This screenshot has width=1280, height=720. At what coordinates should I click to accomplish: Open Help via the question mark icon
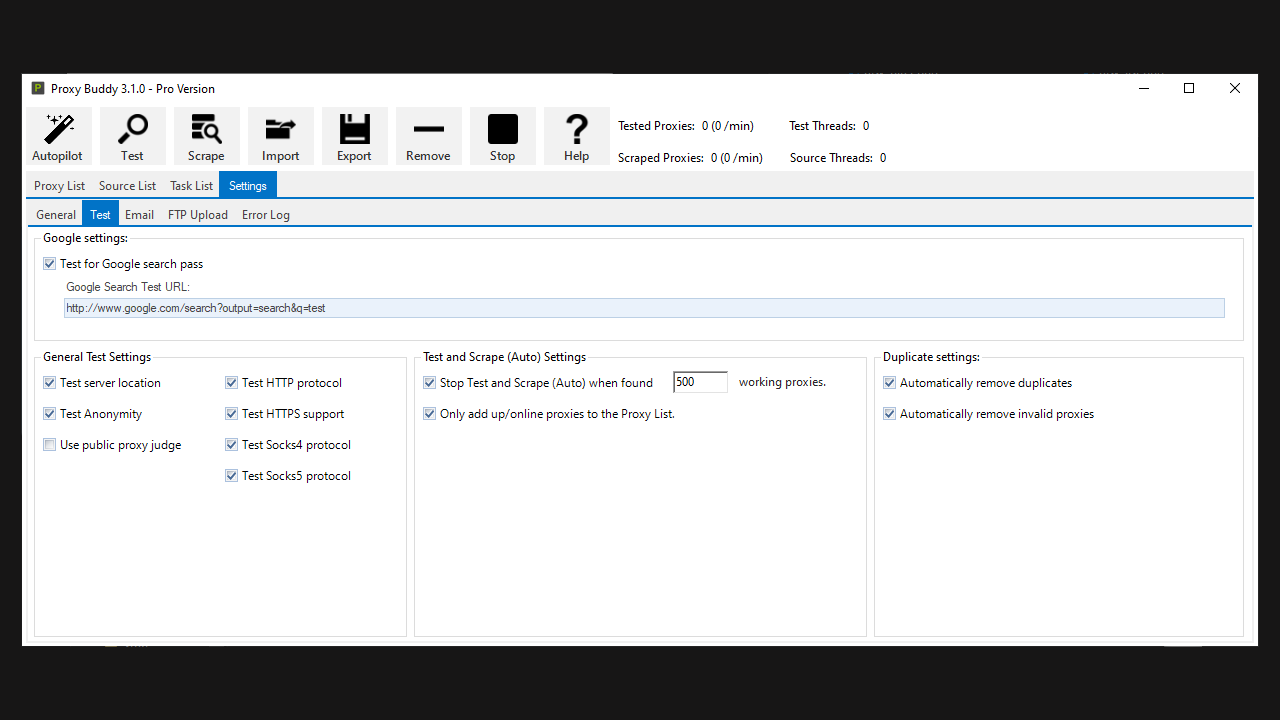click(576, 130)
